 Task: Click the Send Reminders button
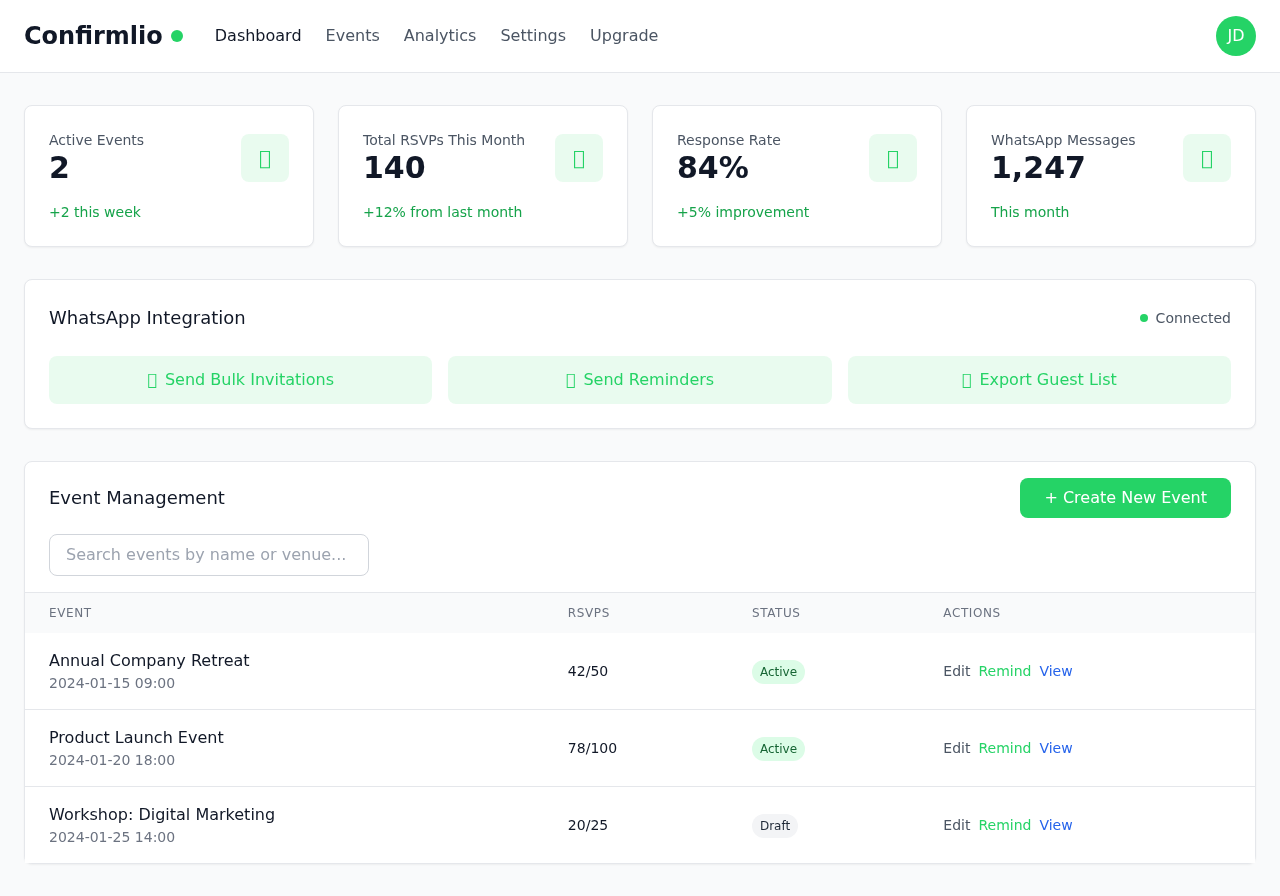[640, 380]
